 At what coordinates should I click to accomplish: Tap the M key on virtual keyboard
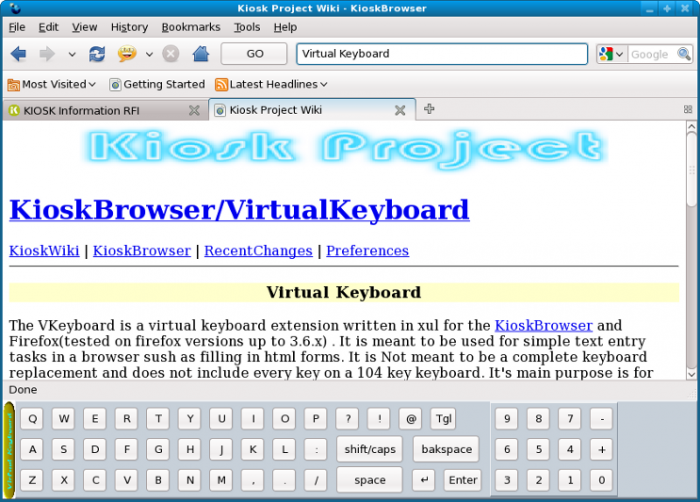[221, 480]
